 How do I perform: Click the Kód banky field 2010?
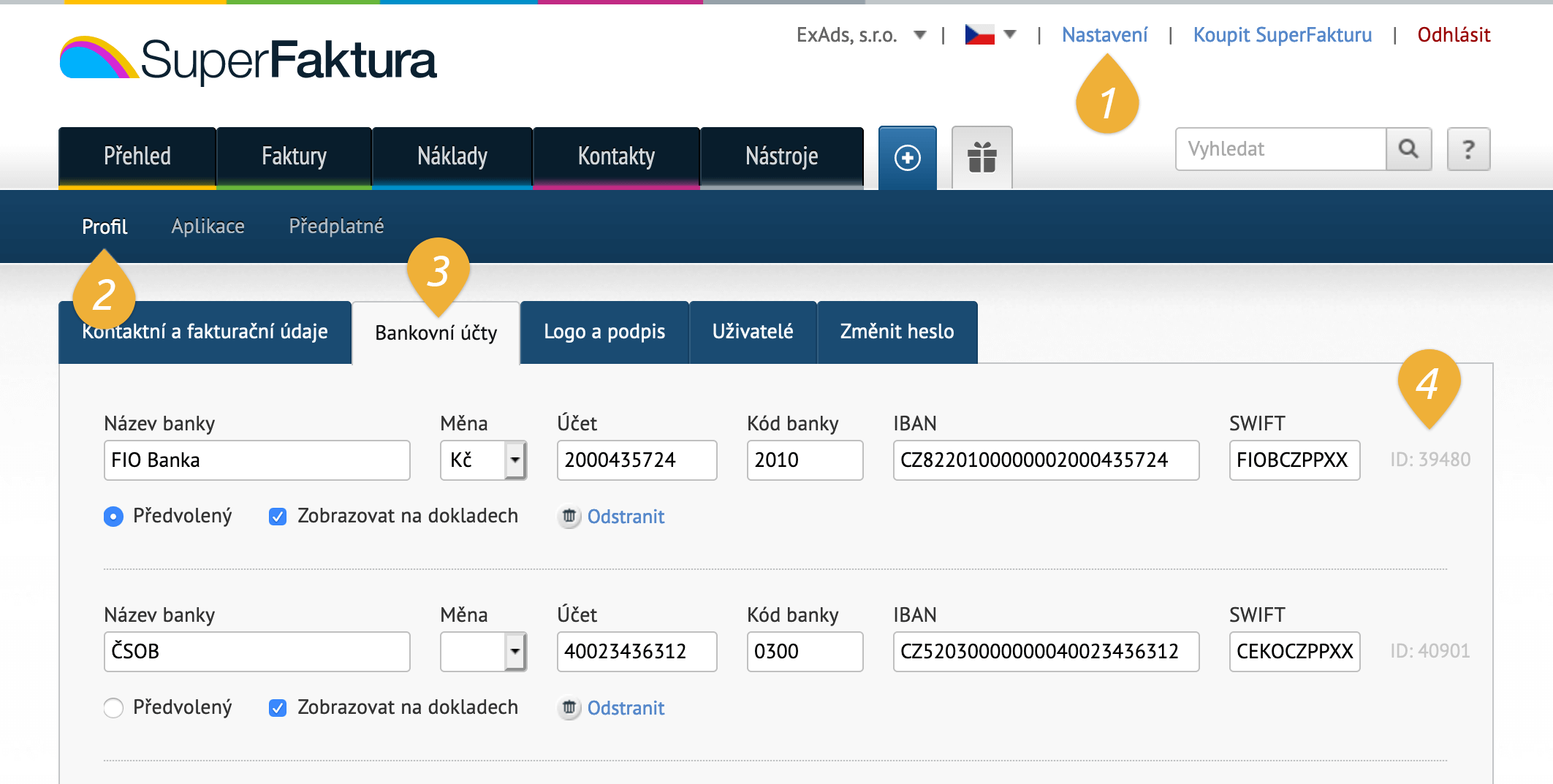[x=805, y=460]
